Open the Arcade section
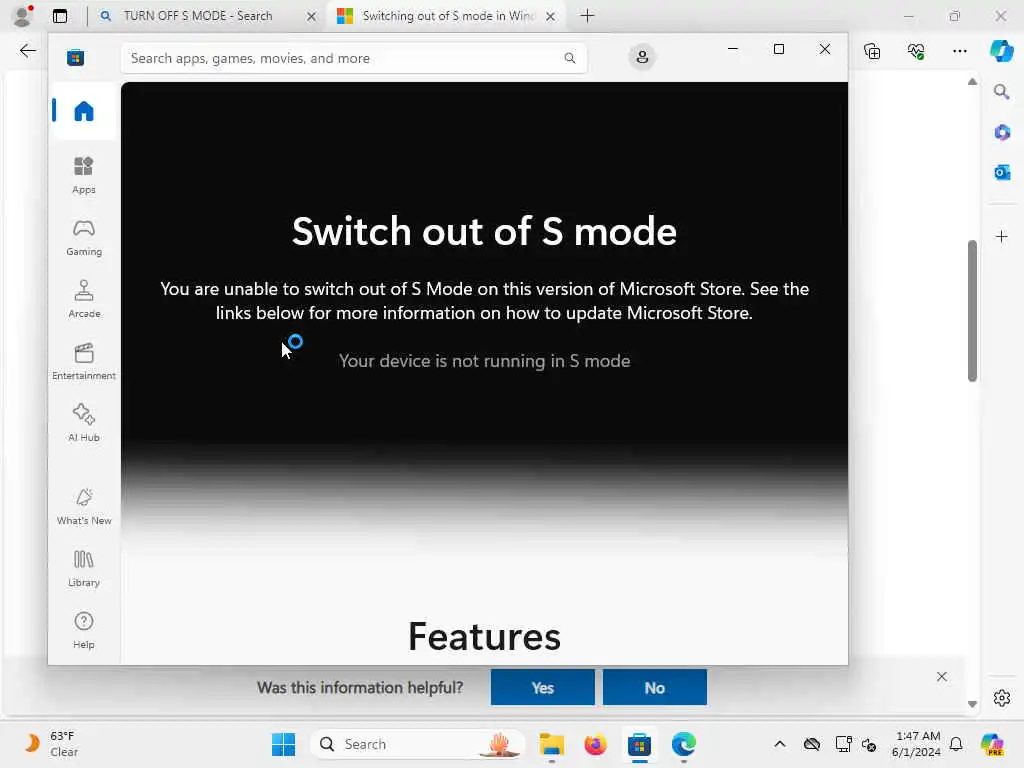 84,300
